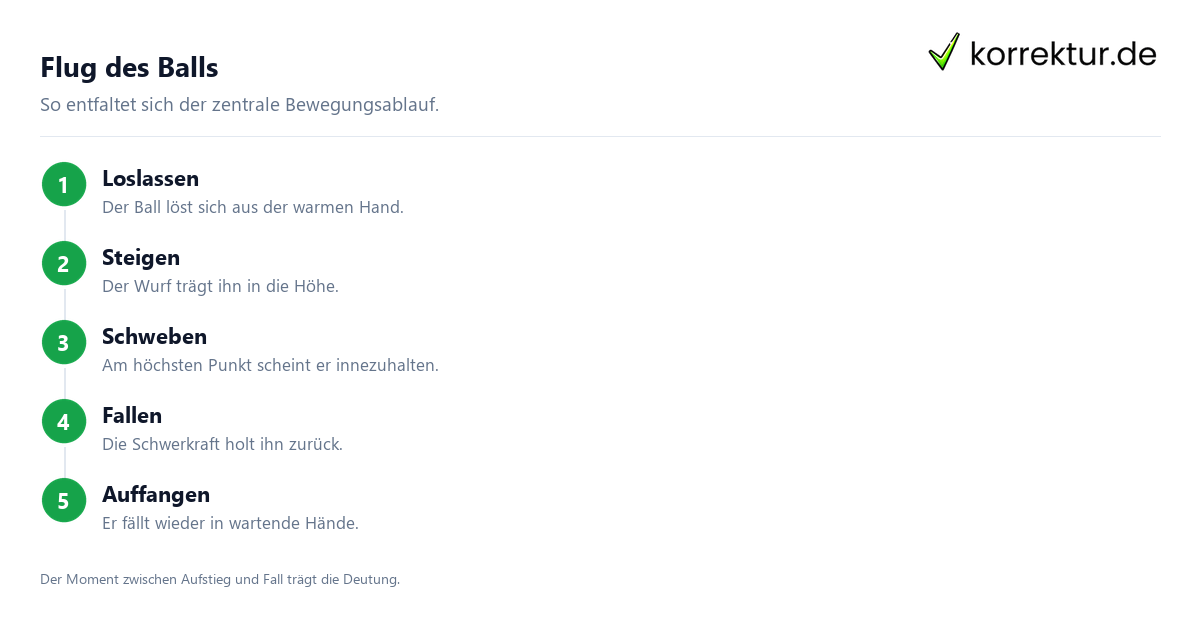Select the step 4 number badge
Image resolution: width=1200 pixels, height=630 pixels.
(x=64, y=421)
